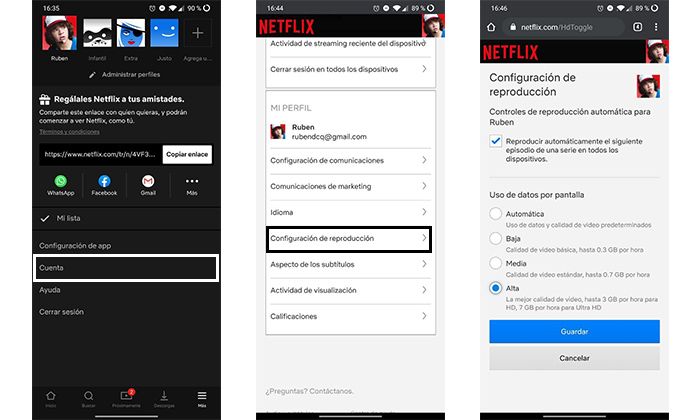Open the browser tab switcher icon
The width and height of the screenshot is (700, 420).
[x=638, y=27]
